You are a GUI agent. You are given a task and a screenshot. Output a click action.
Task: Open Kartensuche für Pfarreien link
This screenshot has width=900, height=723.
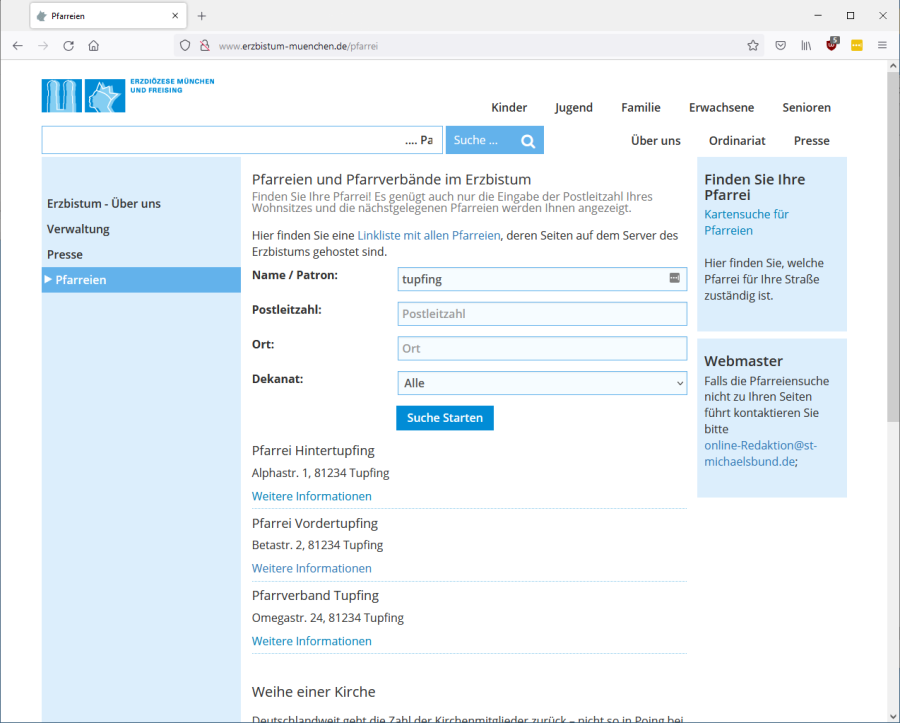tap(746, 222)
